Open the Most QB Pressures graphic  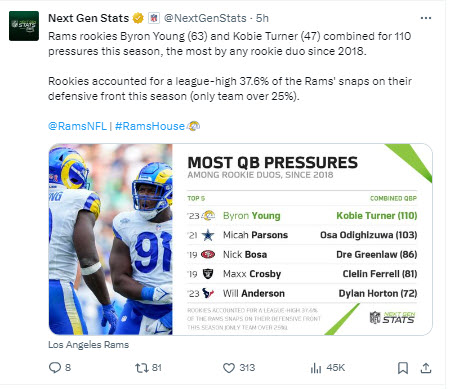point(302,239)
